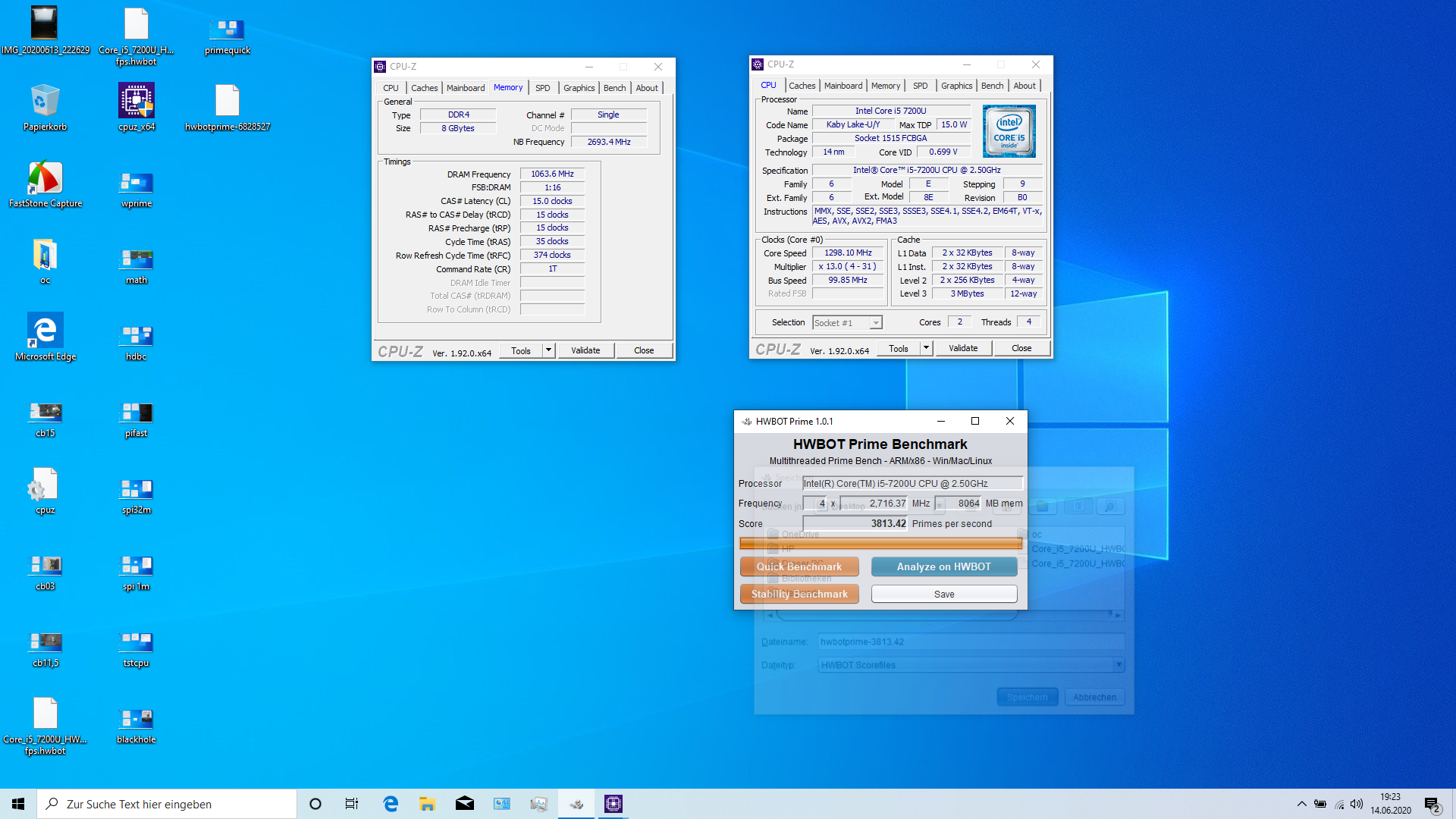Launch Microsoft Edge desktop shortcut
Image resolution: width=1456 pixels, height=819 pixels.
click(45, 337)
